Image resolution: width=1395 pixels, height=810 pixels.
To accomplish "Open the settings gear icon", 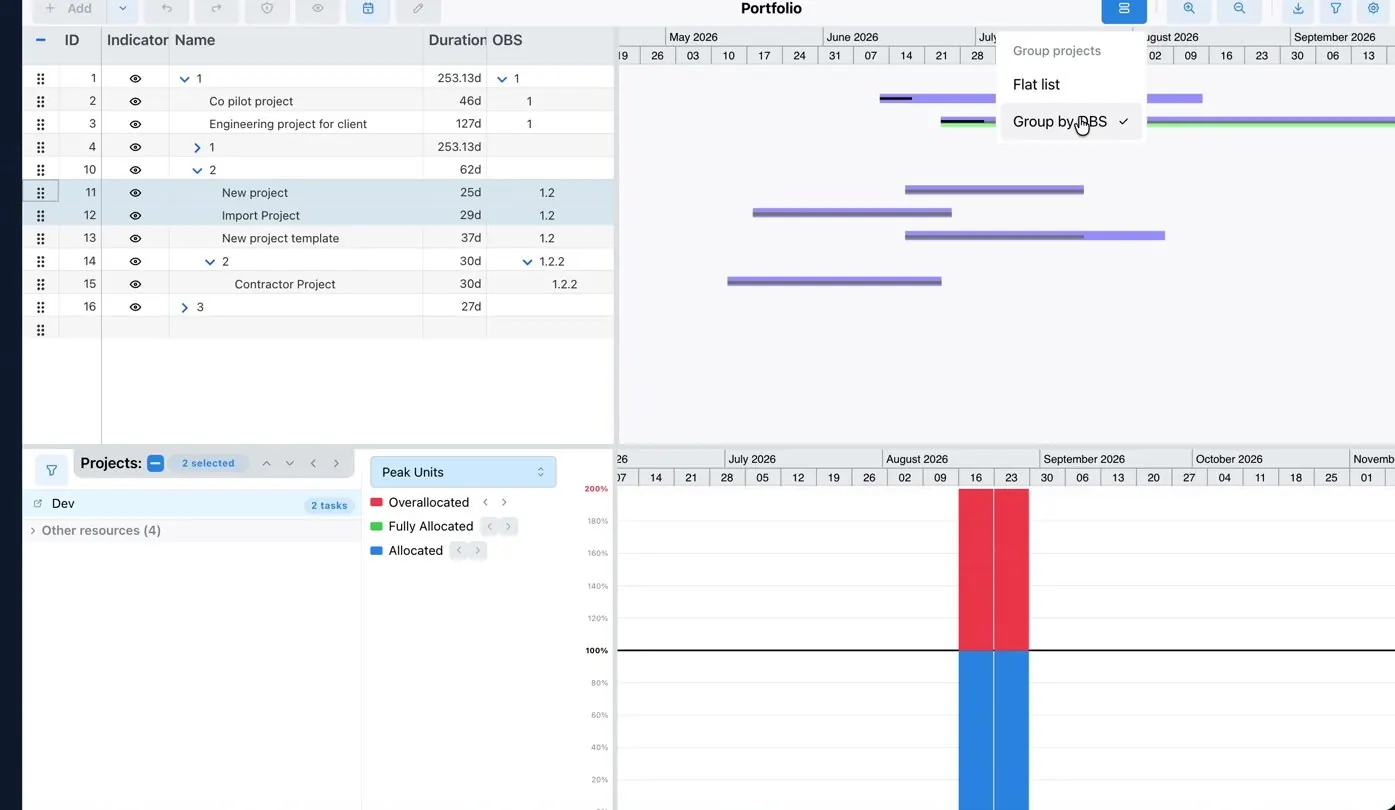I will (x=1374, y=9).
